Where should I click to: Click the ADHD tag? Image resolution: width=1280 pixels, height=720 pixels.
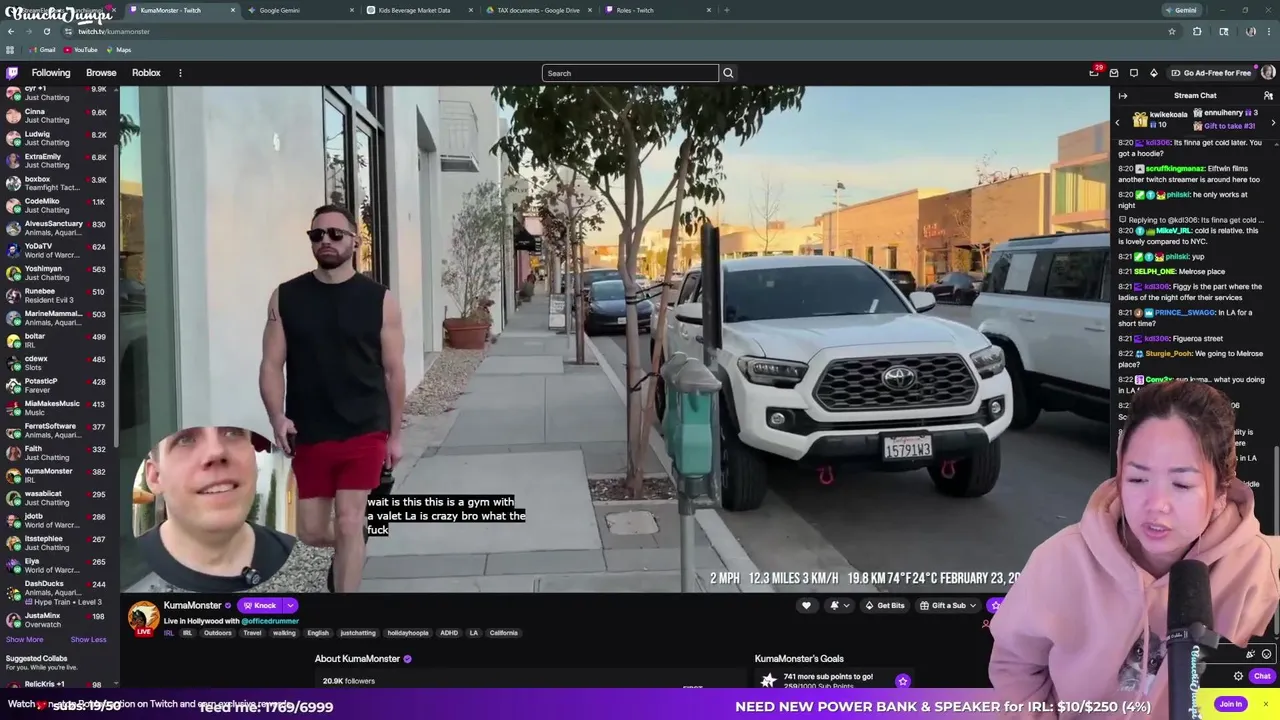coord(449,633)
